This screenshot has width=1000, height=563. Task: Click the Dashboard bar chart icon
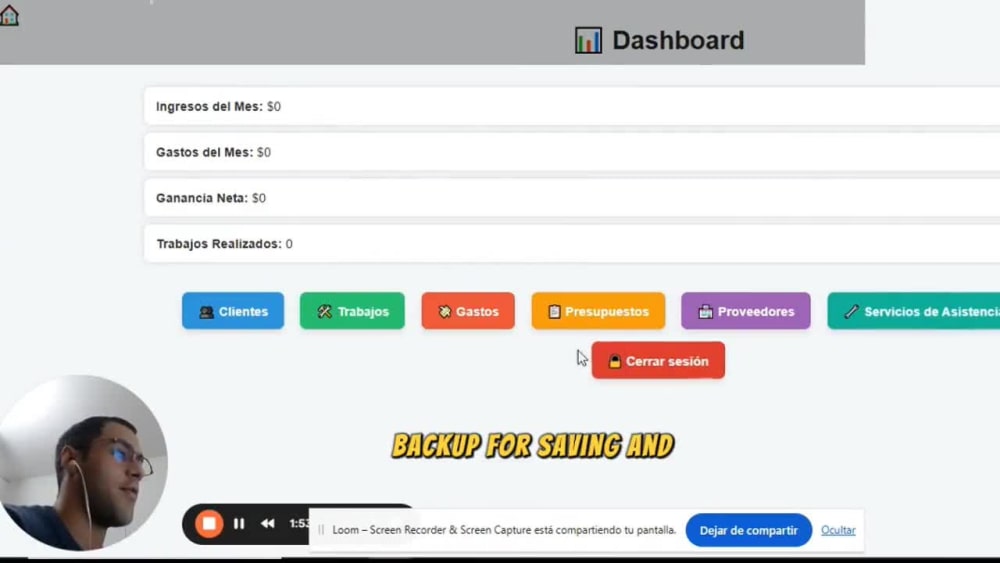(x=588, y=40)
